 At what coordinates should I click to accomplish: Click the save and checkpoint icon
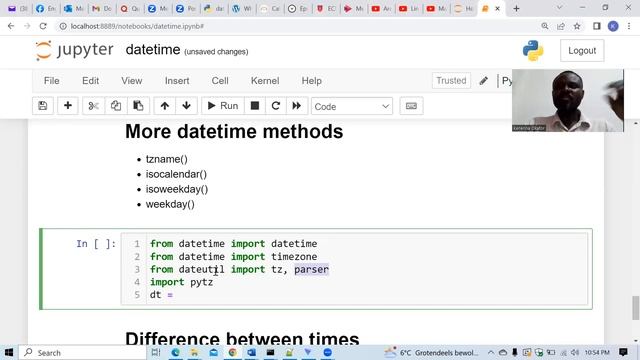[x=42, y=106]
